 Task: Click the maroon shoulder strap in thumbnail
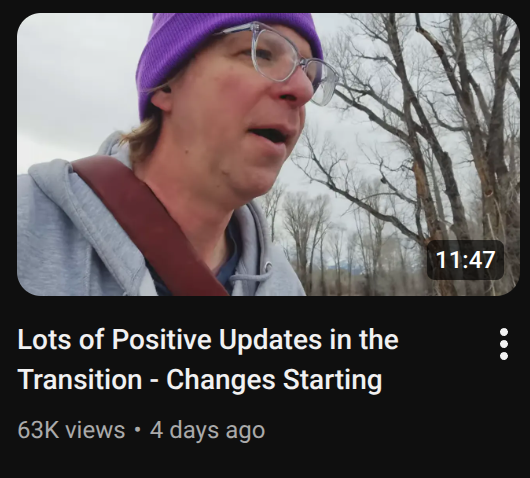(x=149, y=223)
